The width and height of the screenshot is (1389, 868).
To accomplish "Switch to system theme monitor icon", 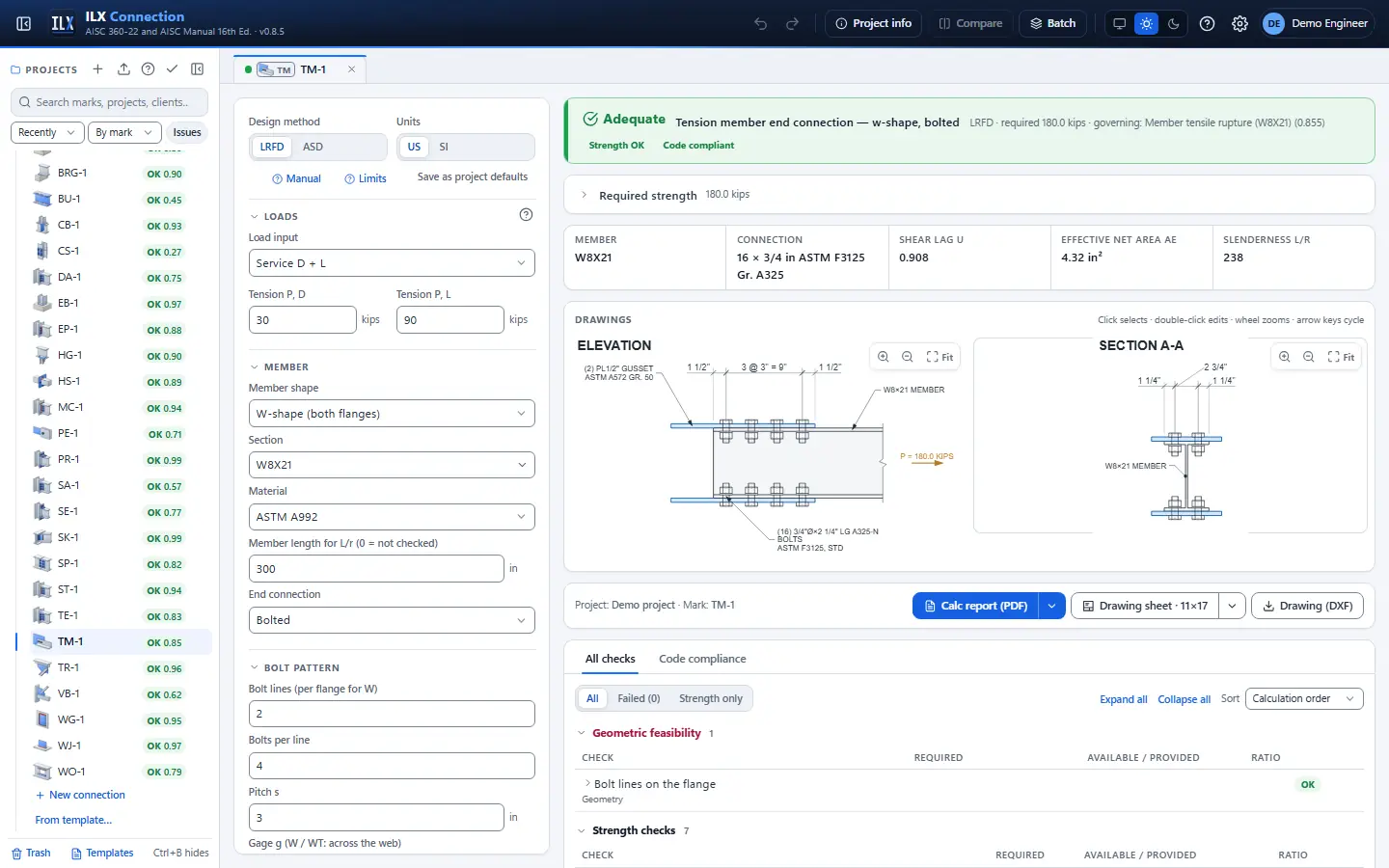I will (1119, 23).
